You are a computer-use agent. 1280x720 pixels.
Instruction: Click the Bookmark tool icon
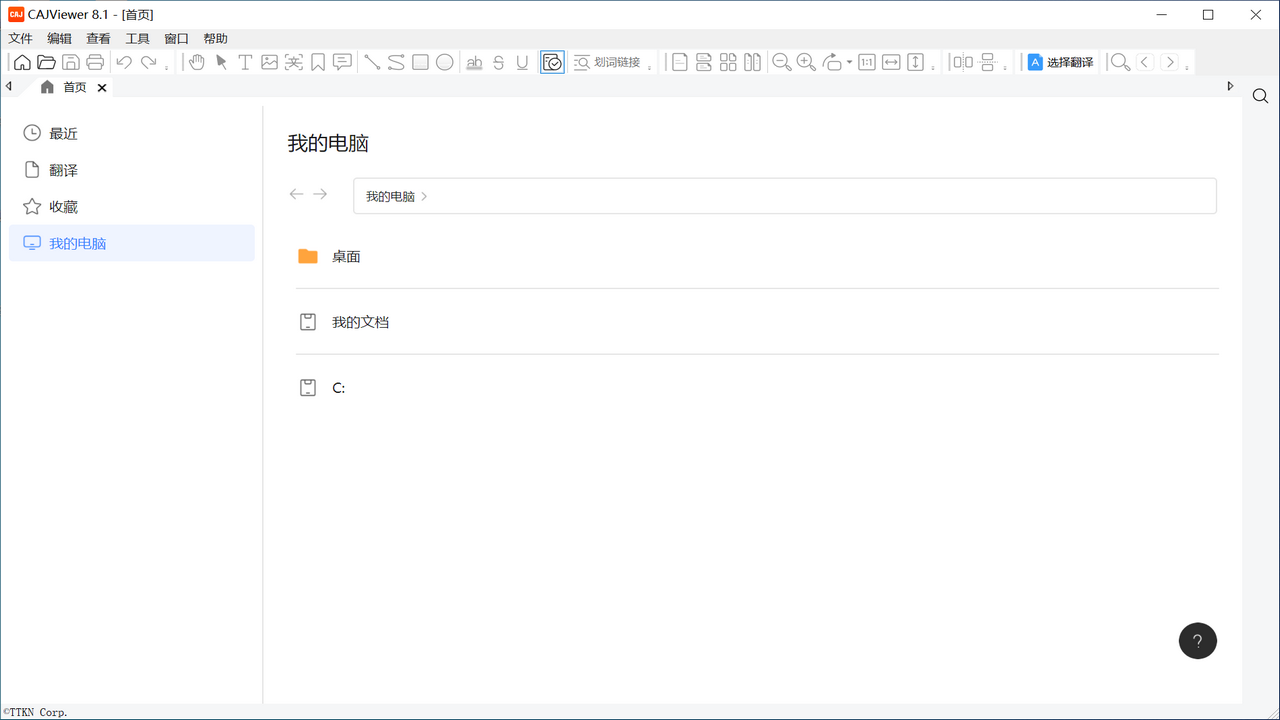[318, 62]
